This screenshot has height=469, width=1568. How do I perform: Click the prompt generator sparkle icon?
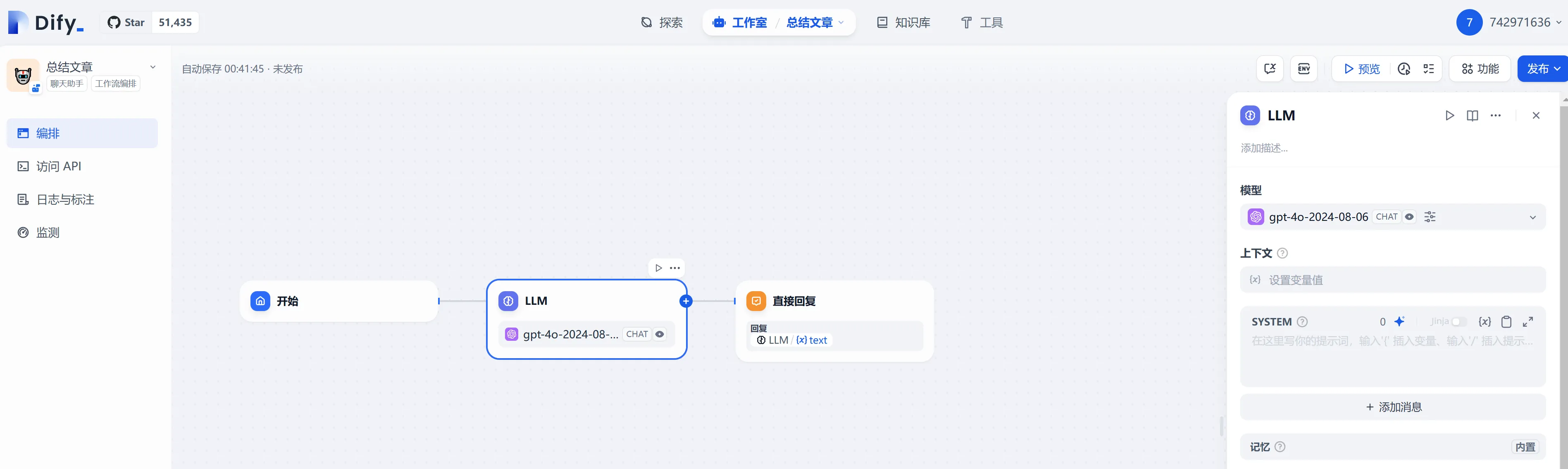(1399, 322)
